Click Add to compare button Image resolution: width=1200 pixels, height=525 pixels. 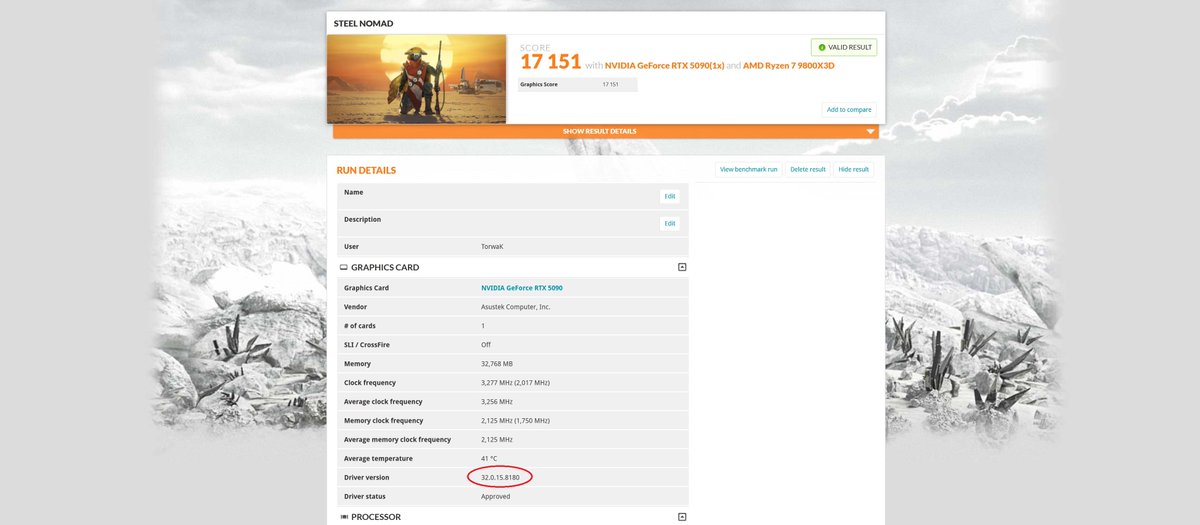pyautogui.click(x=848, y=109)
